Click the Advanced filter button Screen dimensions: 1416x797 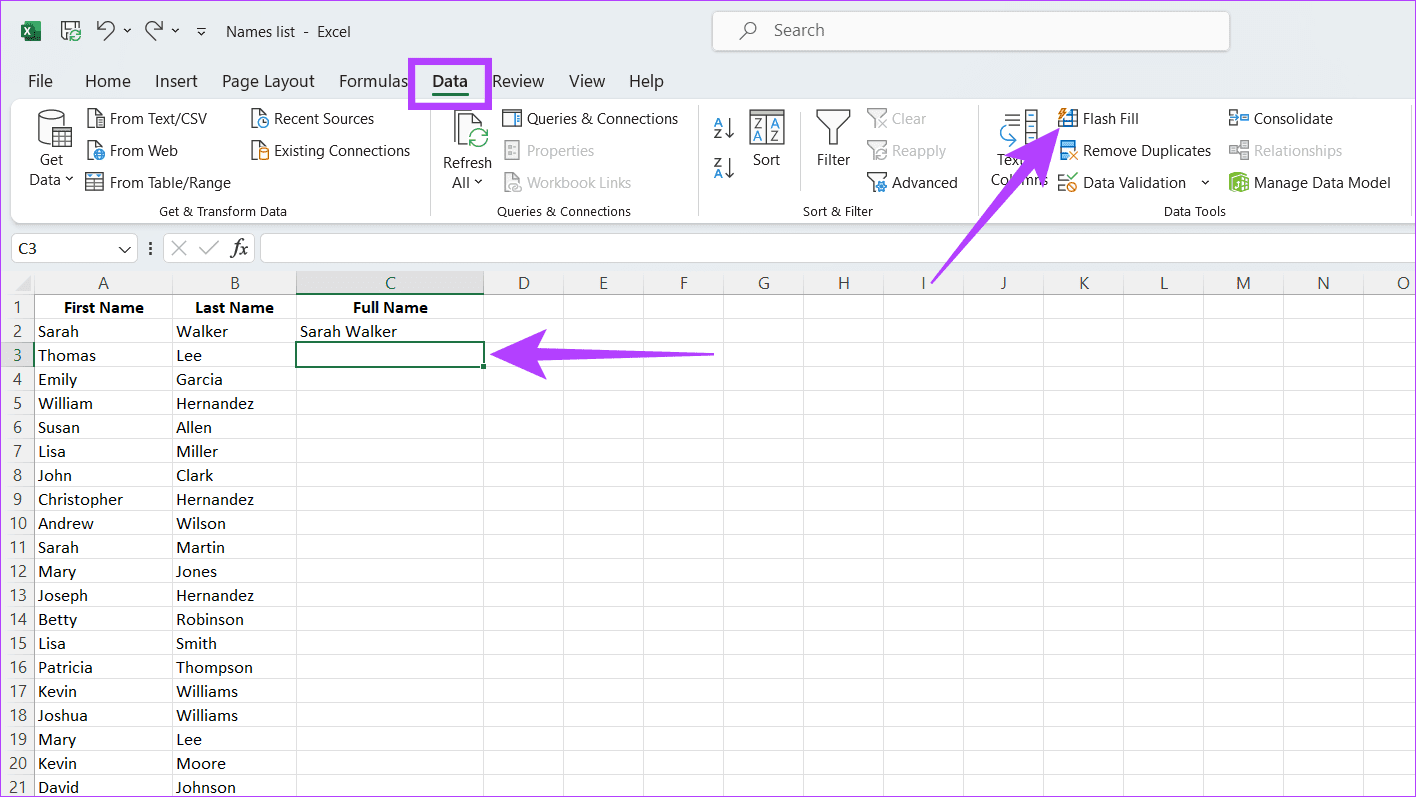tap(912, 183)
